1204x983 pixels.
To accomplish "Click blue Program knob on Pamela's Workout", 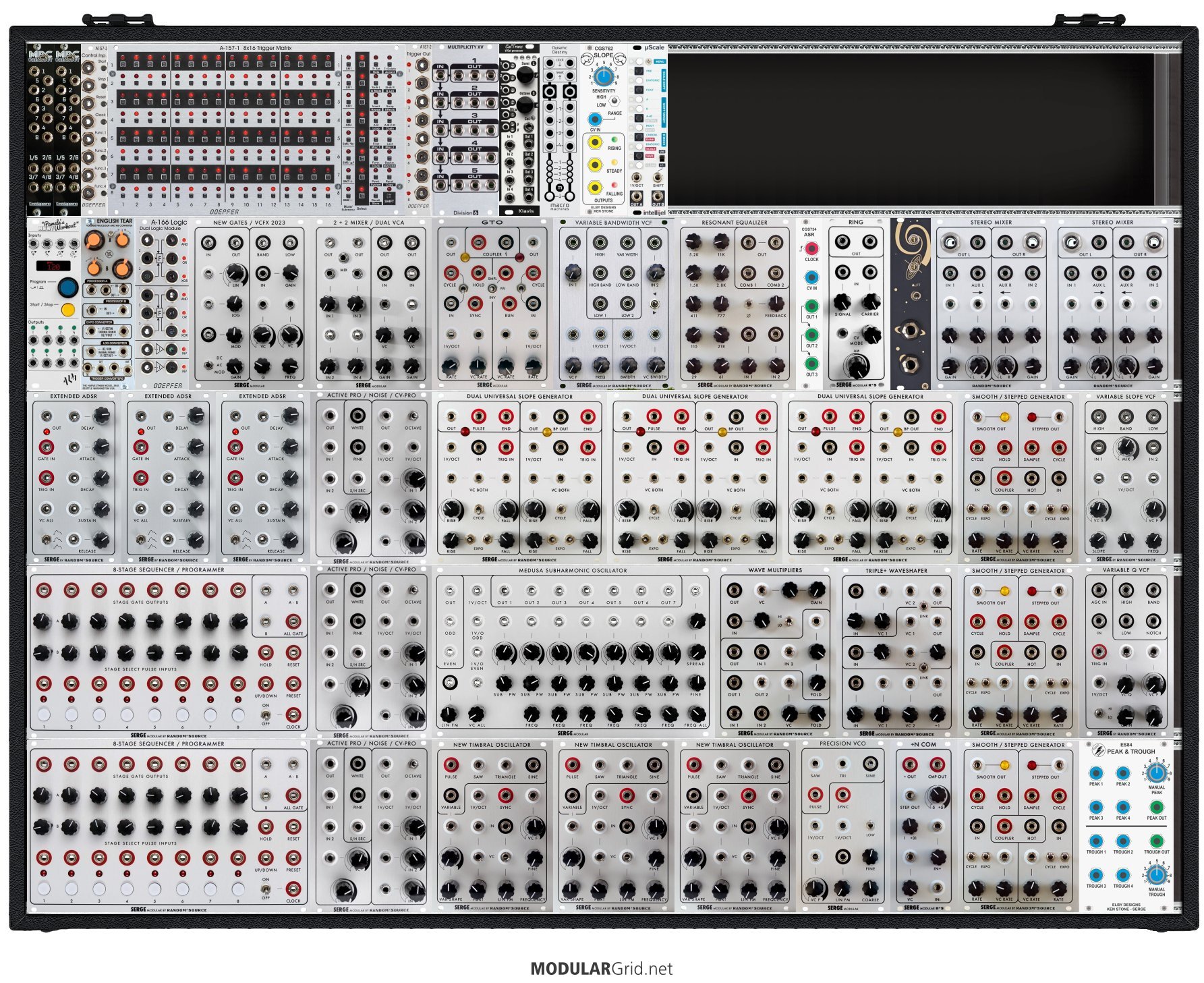I will (x=67, y=287).
